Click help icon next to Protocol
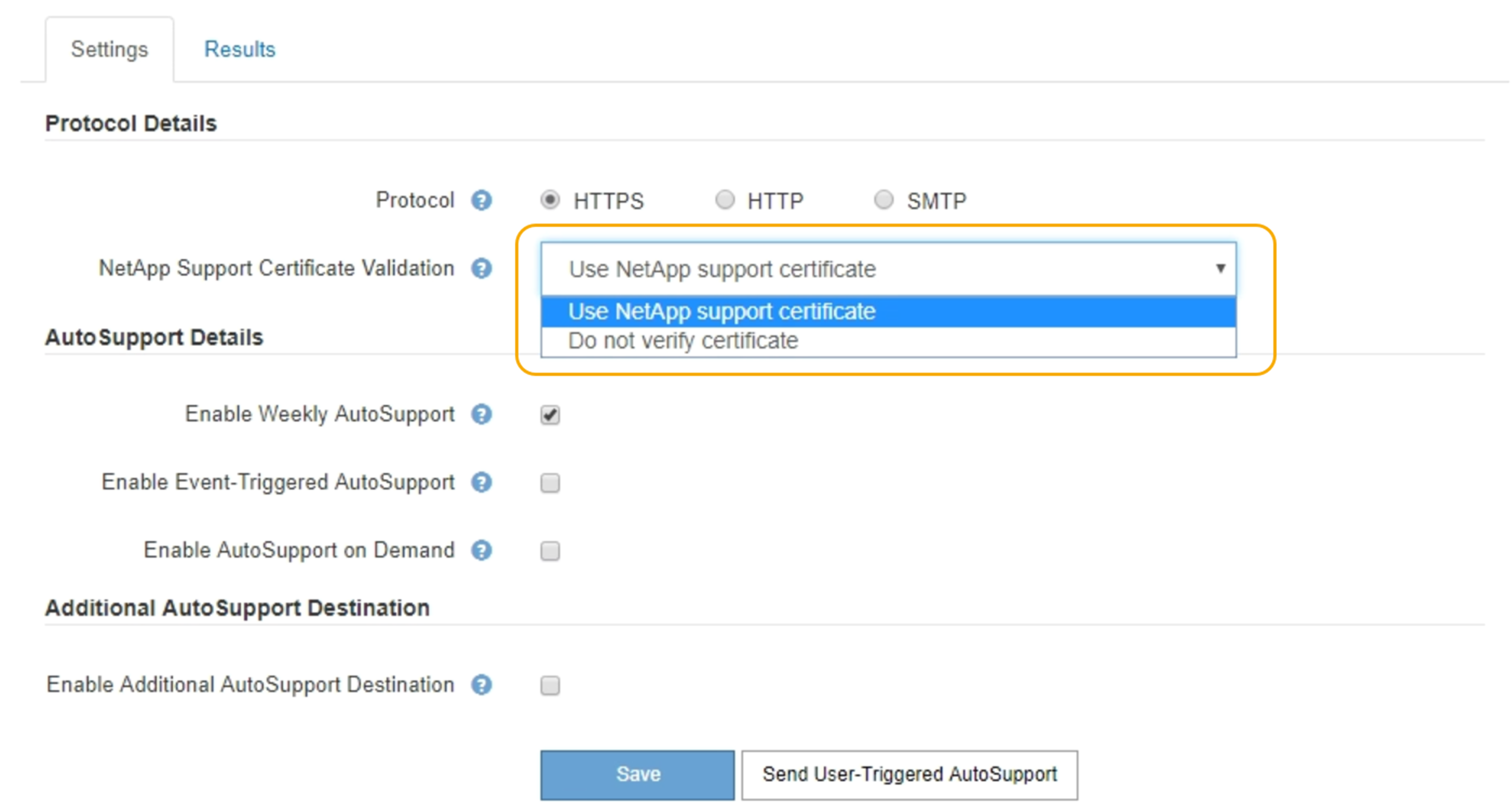Image resolution: width=1512 pixels, height=807 pixels. tap(481, 201)
